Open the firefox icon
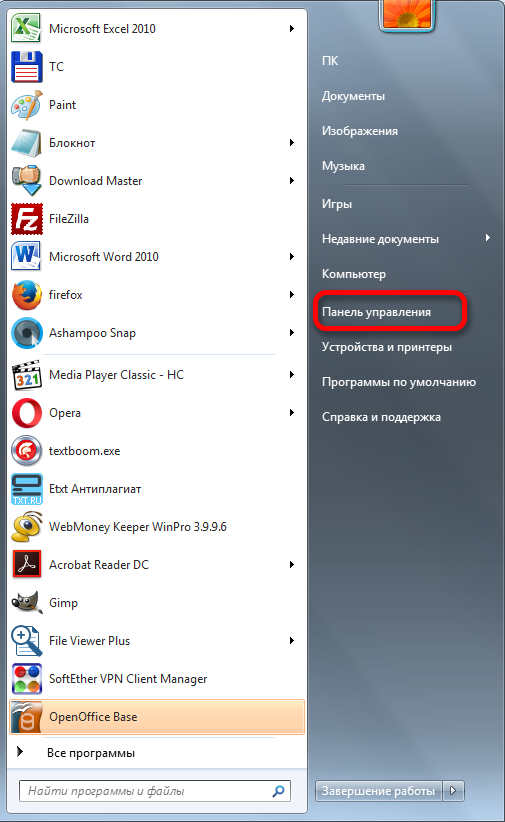 tap(26, 295)
